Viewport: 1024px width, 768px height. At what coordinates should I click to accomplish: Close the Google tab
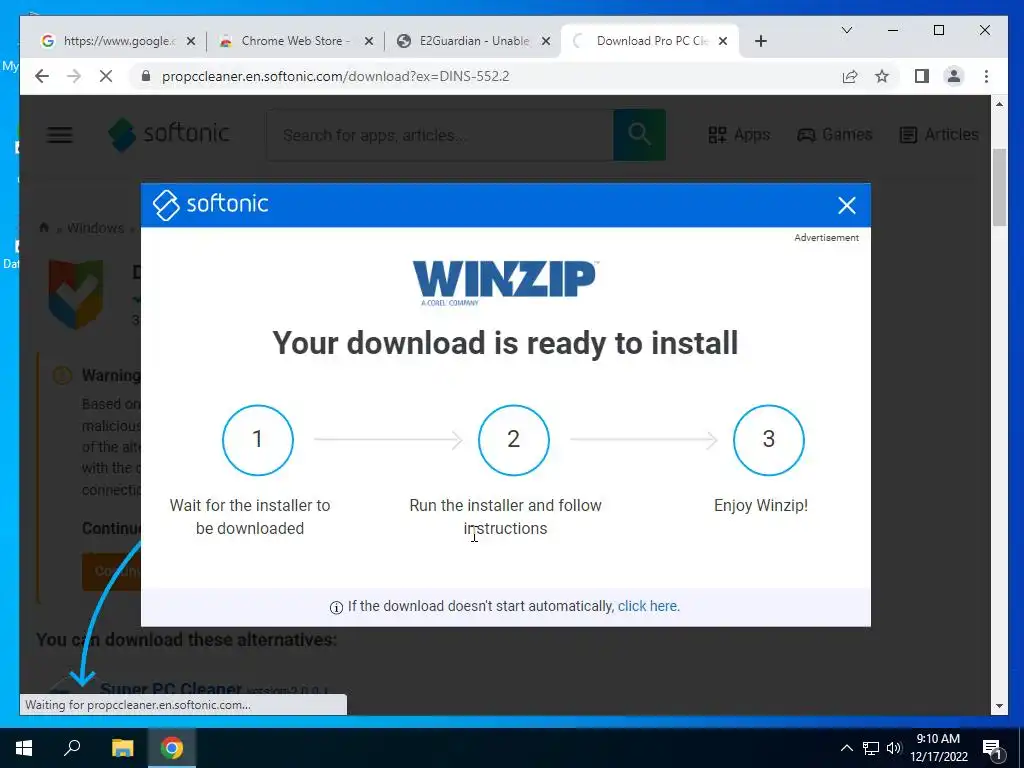tap(190, 41)
